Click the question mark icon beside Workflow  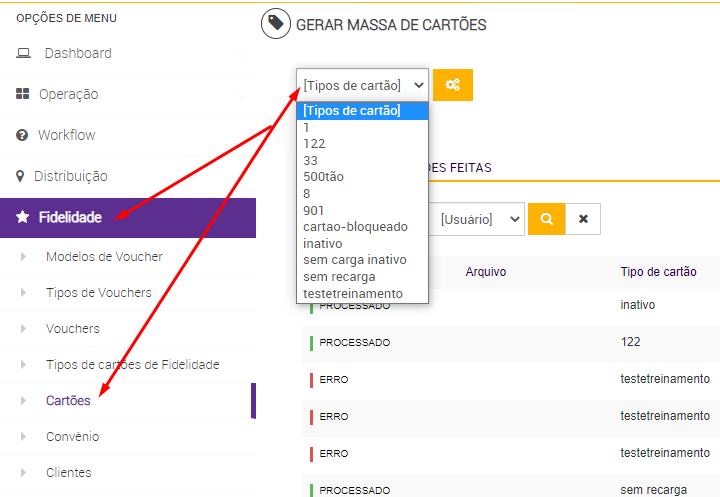coord(22,135)
